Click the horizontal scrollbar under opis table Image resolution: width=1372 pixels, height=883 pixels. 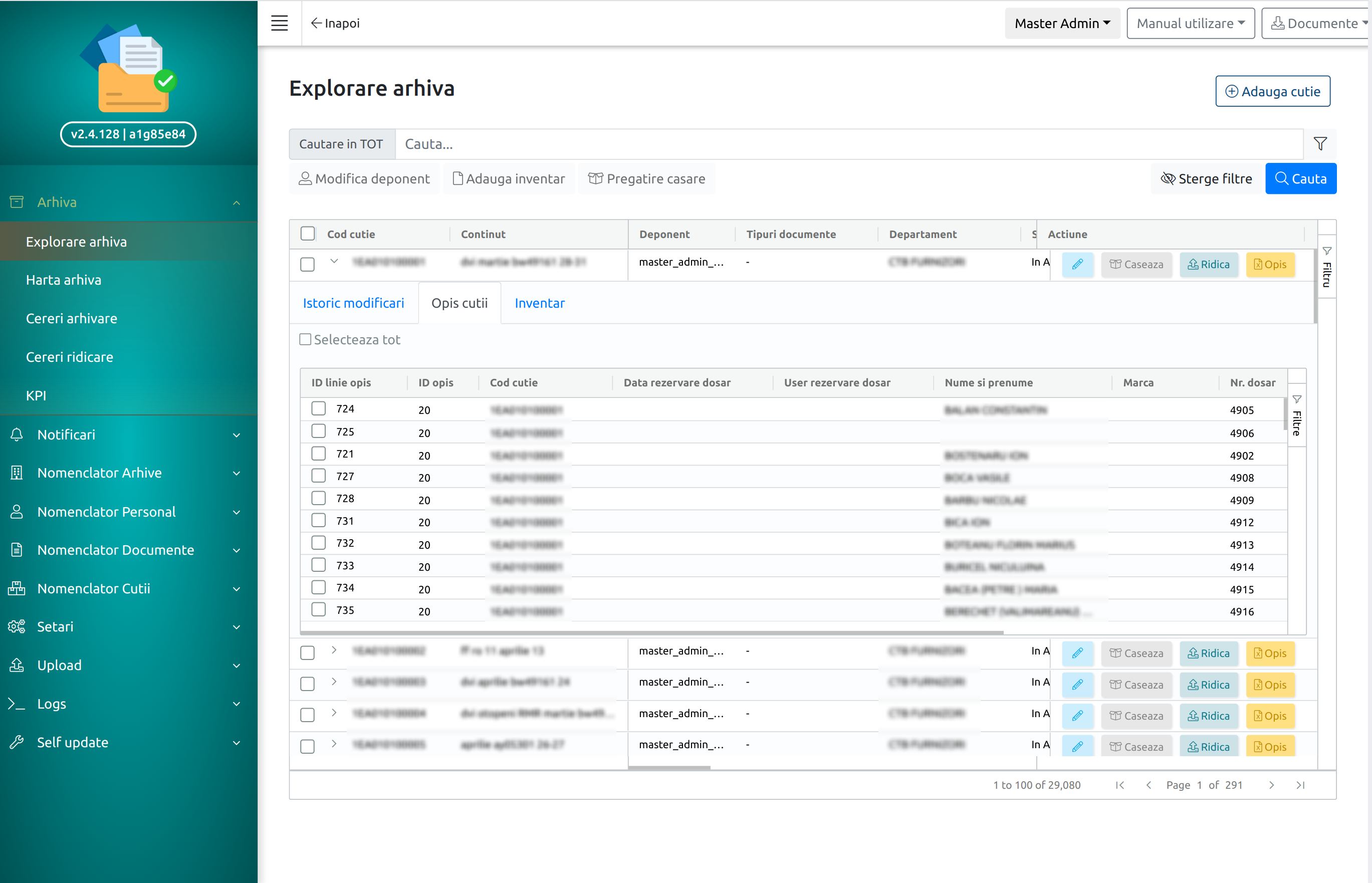click(651, 632)
